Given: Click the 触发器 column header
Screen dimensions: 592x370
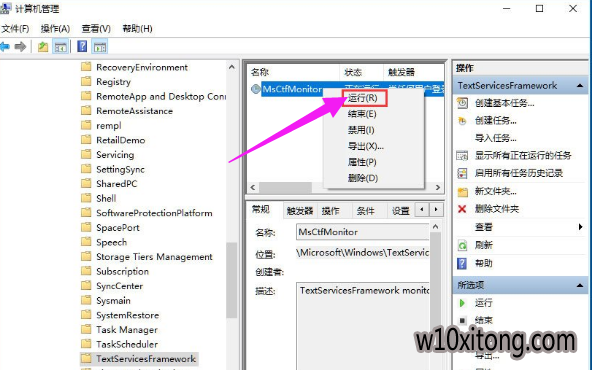Looking at the screenshot, I should pyautogui.click(x=414, y=72).
